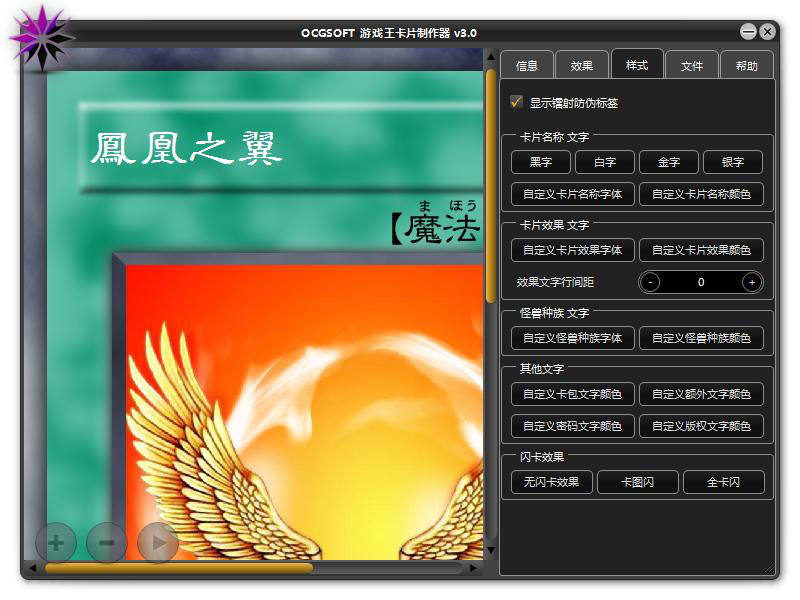
Task: Open 自定义怪兽种族字体 setting
Action: [x=572, y=338]
